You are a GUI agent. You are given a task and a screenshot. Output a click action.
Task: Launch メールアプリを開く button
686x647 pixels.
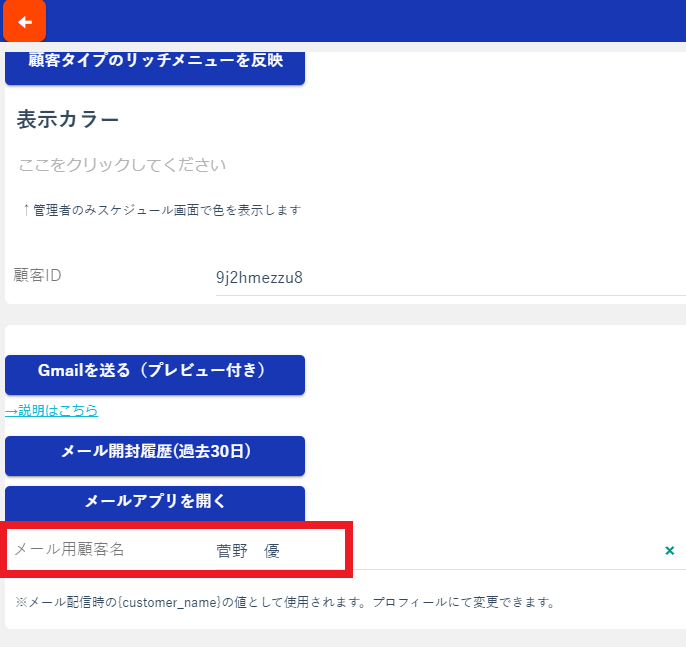pos(155,503)
